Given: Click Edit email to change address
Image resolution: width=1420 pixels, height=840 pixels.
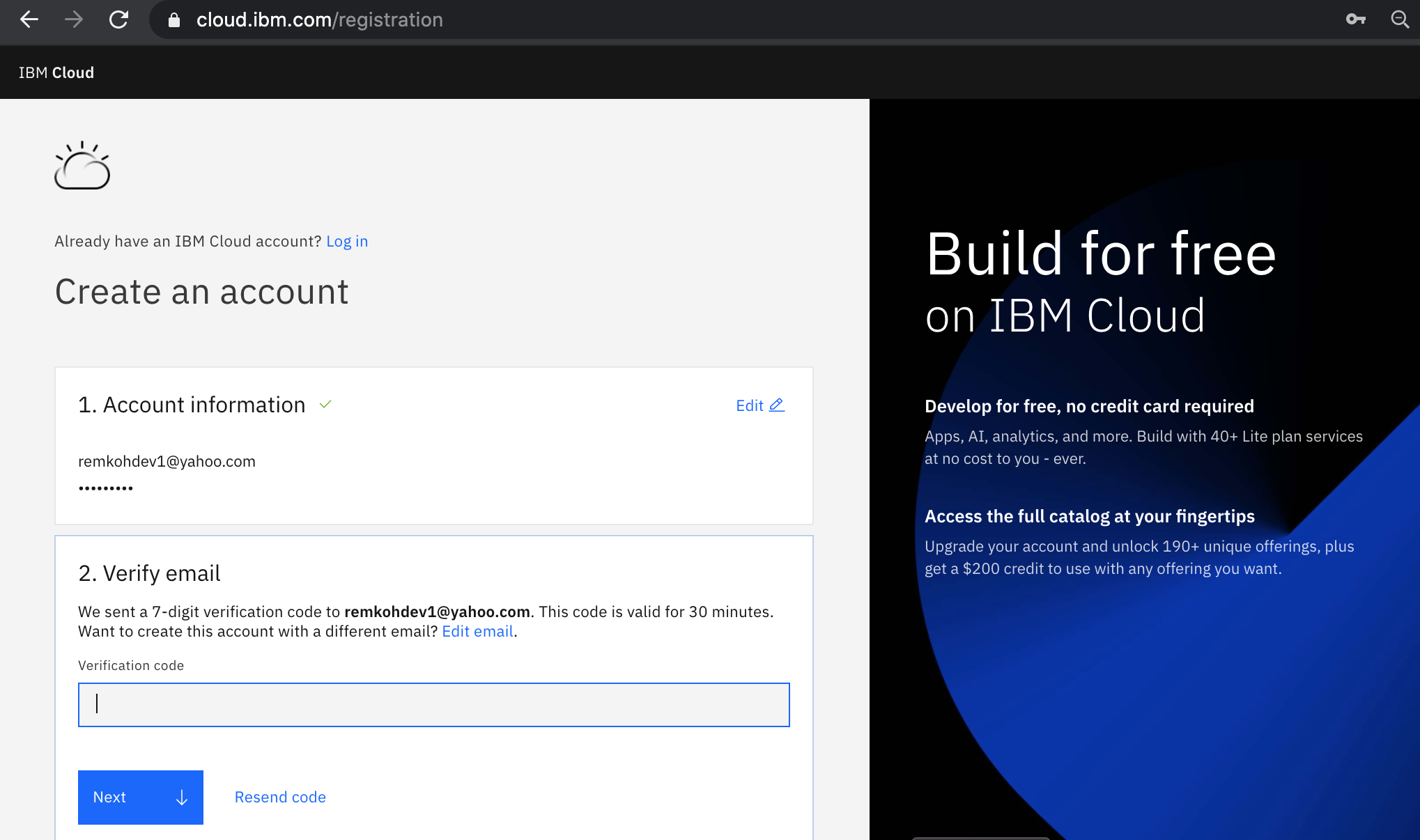Looking at the screenshot, I should (477, 631).
